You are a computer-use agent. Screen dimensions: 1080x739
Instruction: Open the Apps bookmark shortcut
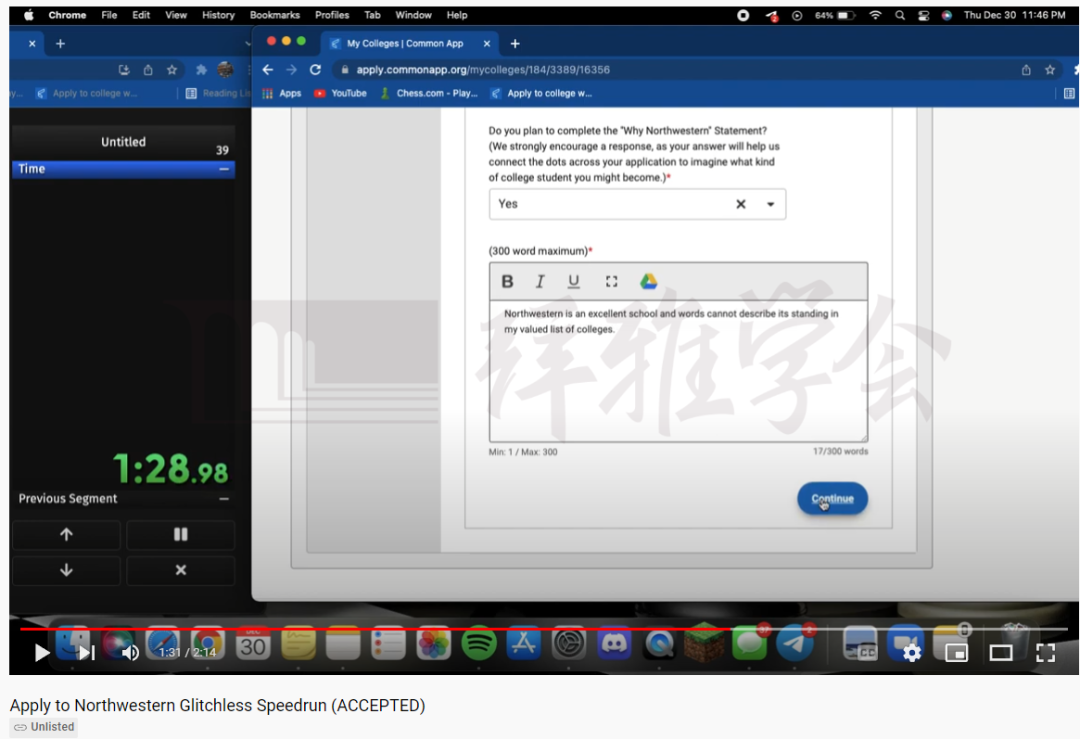pyautogui.click(x=282, y=93)
